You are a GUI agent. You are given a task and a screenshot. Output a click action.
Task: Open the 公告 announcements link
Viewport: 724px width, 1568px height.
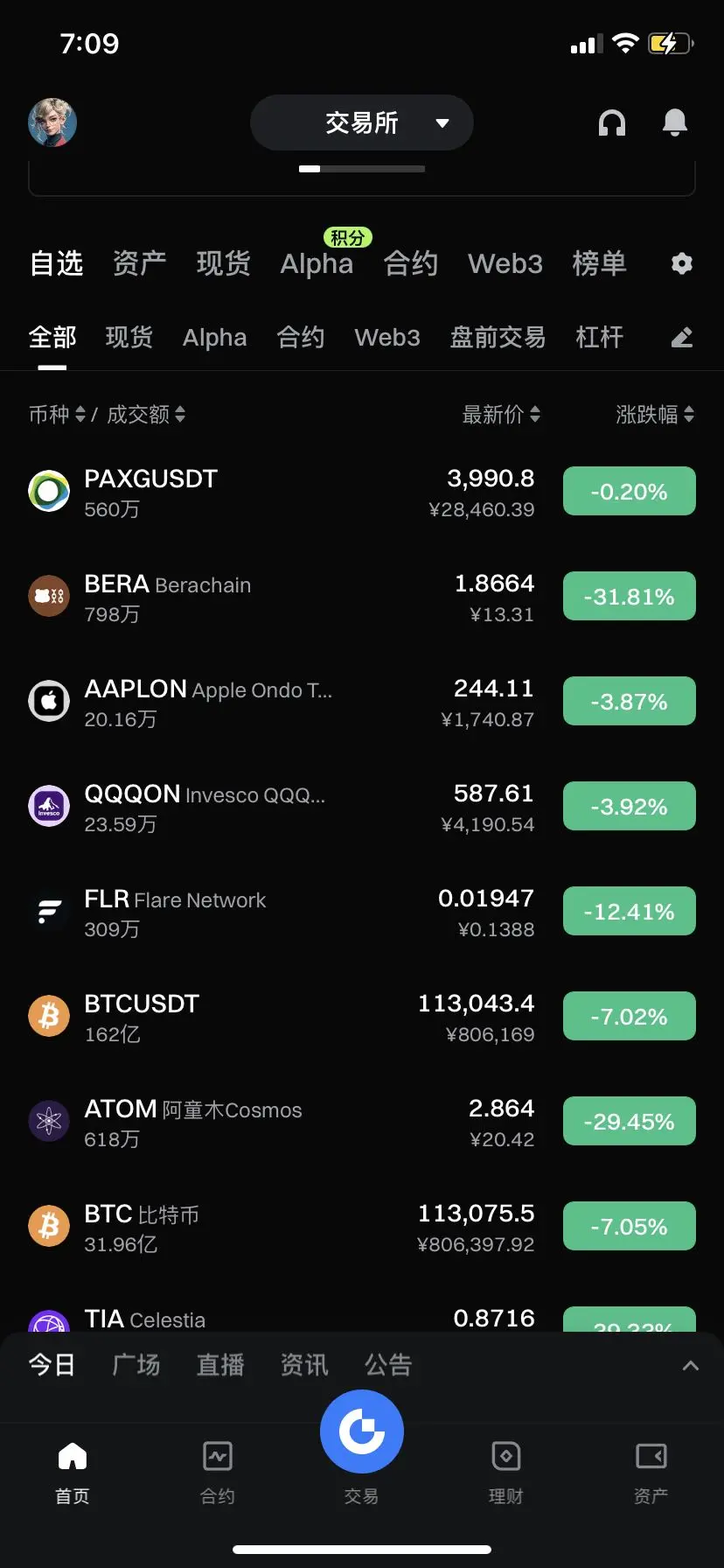tap(387, 1365)
